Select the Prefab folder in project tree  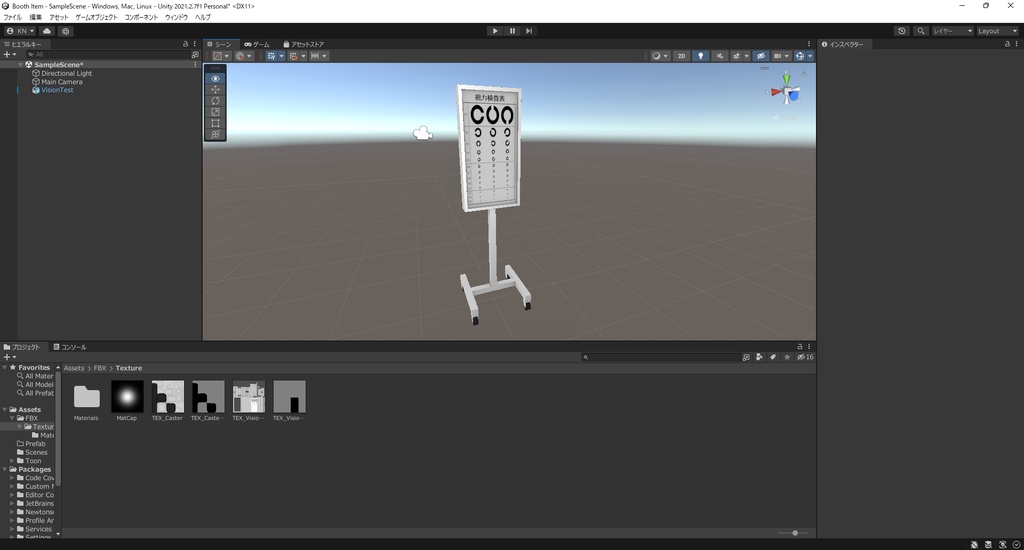35,444
